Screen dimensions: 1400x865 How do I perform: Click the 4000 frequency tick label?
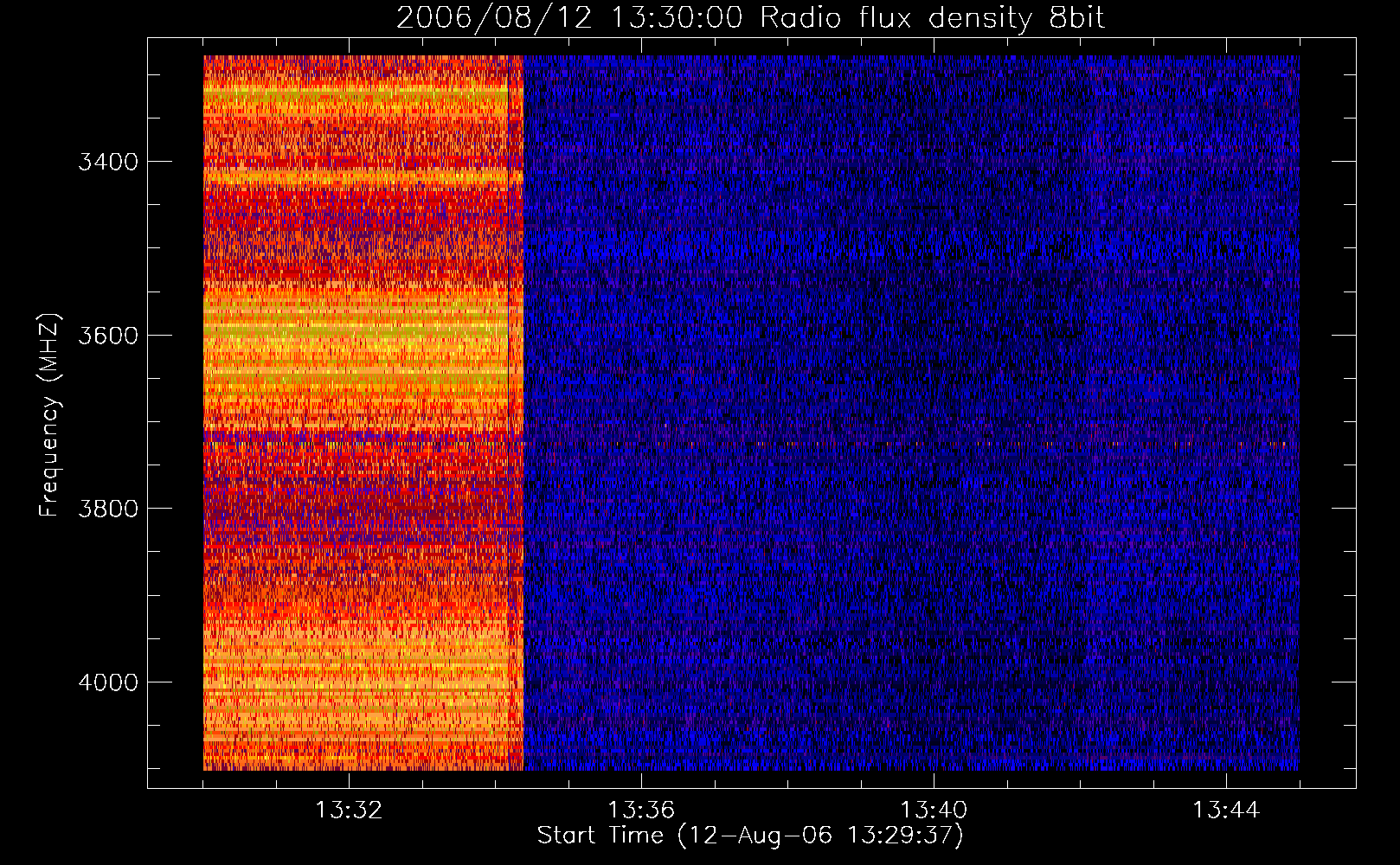point(108,682)
